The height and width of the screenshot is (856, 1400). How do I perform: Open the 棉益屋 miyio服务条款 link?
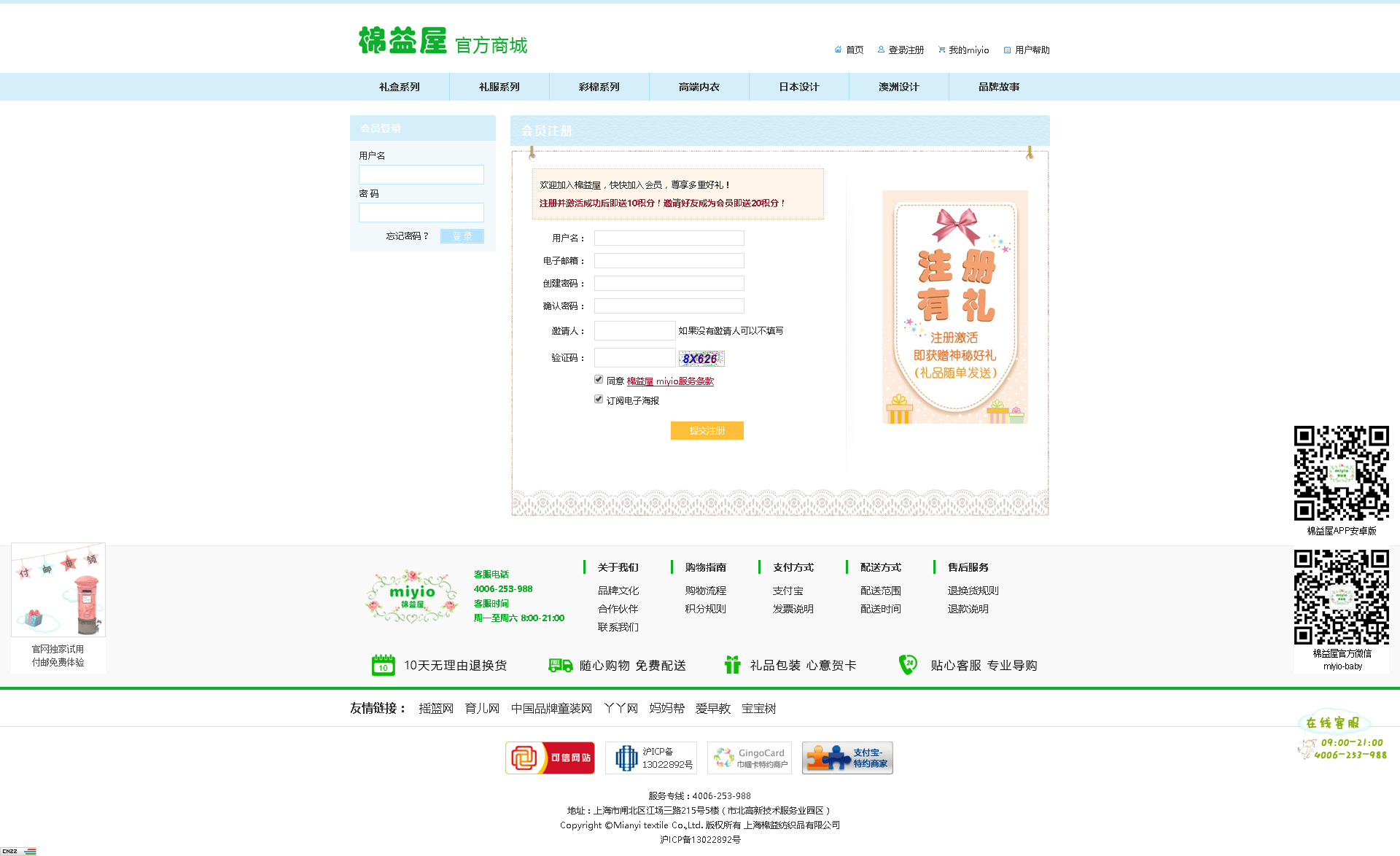tap(670, 381)
